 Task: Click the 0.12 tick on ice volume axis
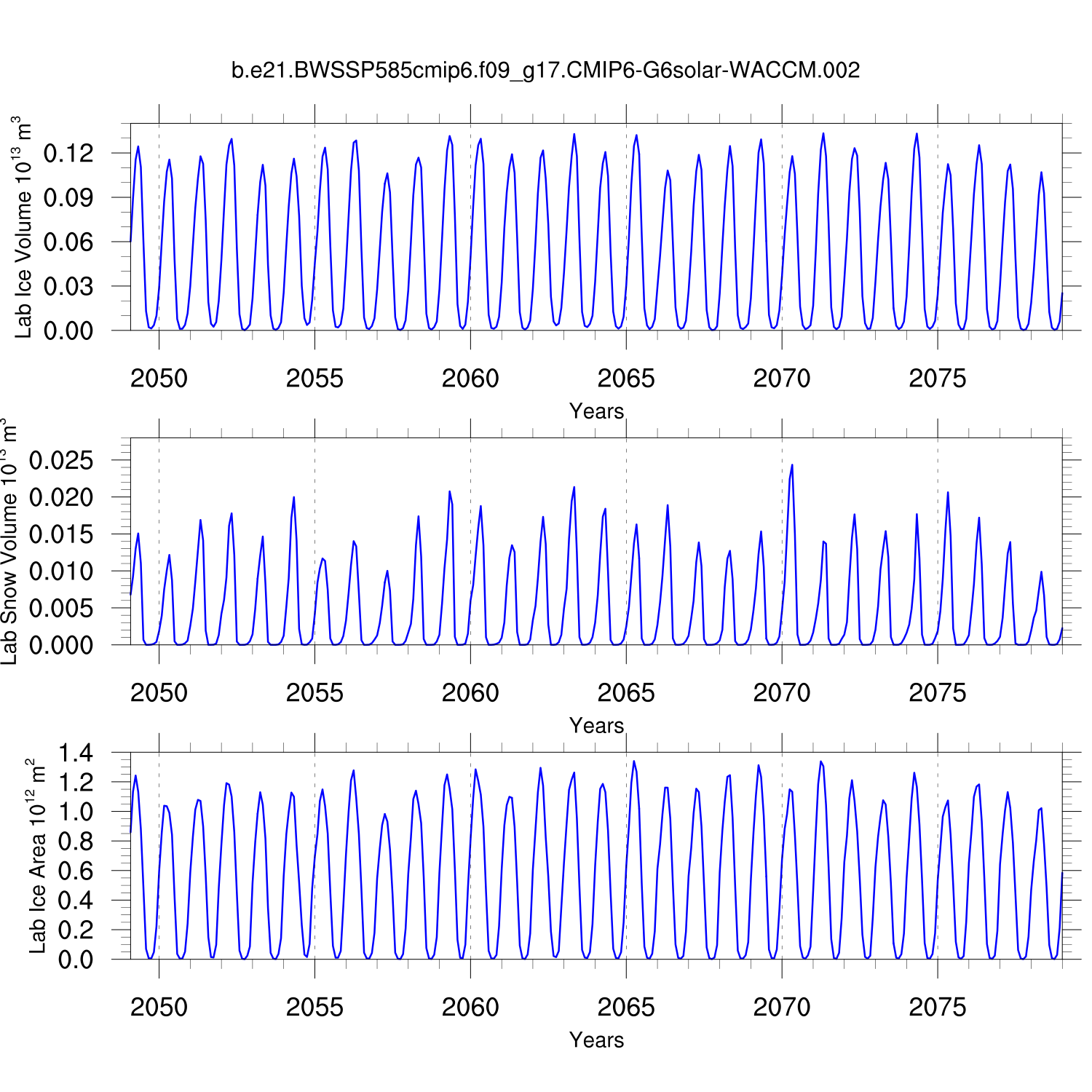coord(68,154)
